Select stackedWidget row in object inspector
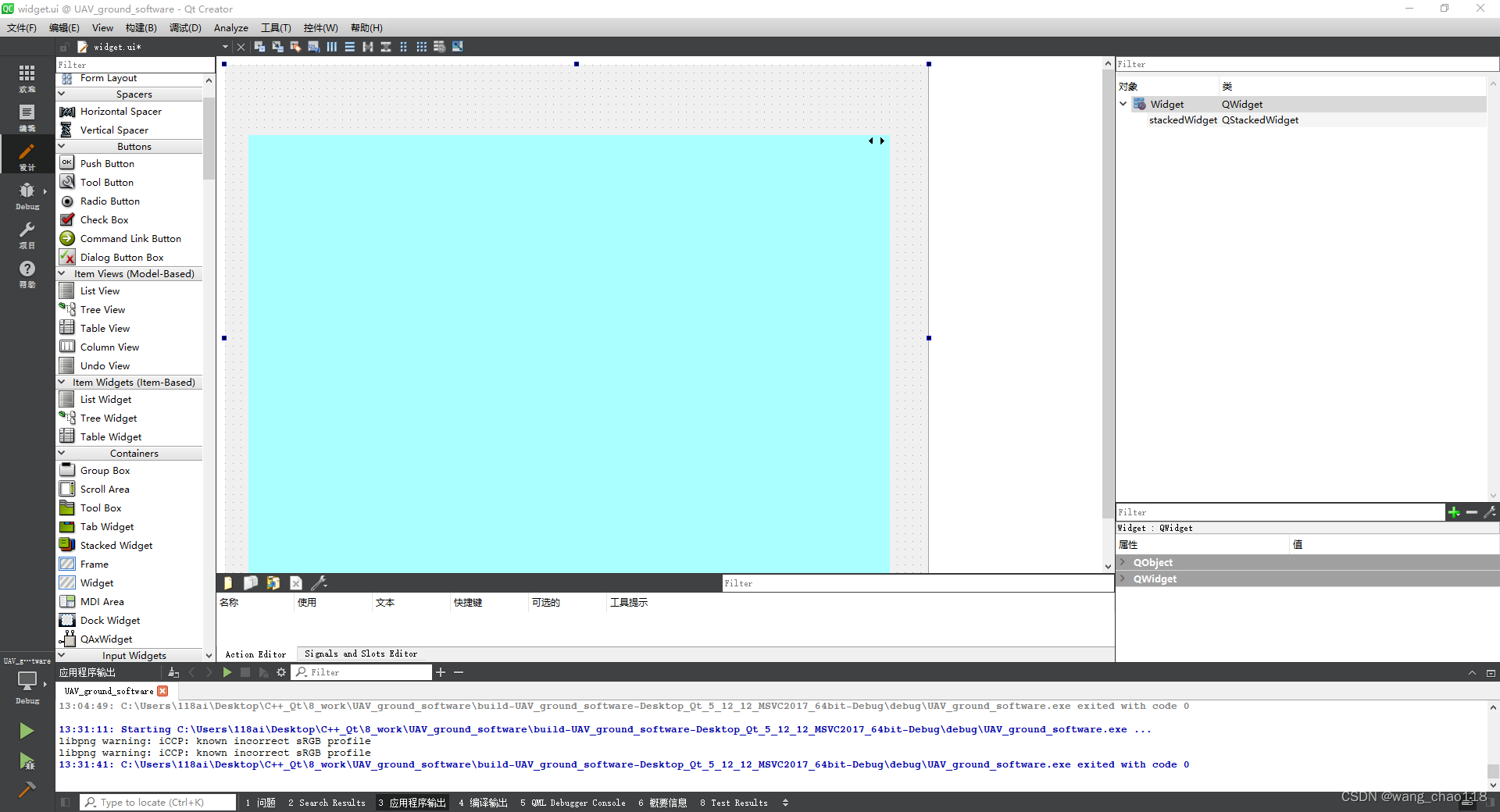This screenshot has width=1500, height=812. click(x=1301, y=120)
